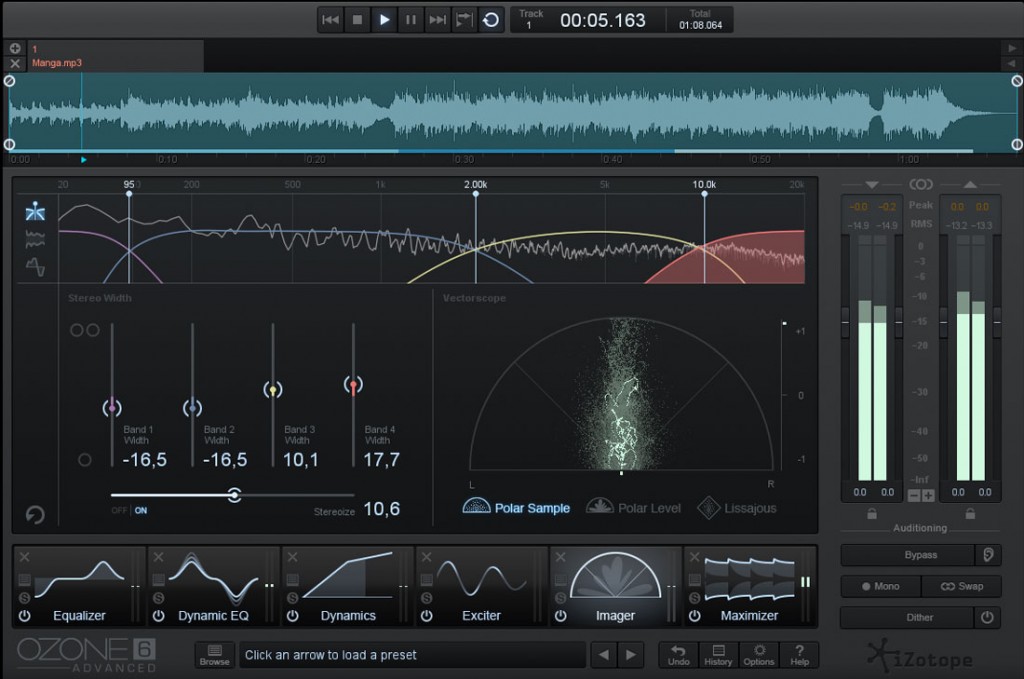This screenshot has height=679, width=1024.
Task: Adjust the Band 1 Width slider handle
Action: point(112,408)
